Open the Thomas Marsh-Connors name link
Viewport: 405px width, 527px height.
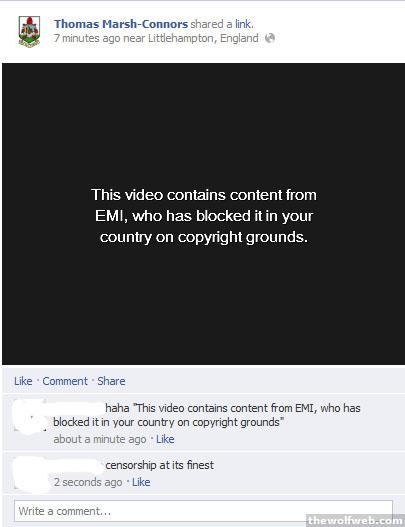coord(121,24)
